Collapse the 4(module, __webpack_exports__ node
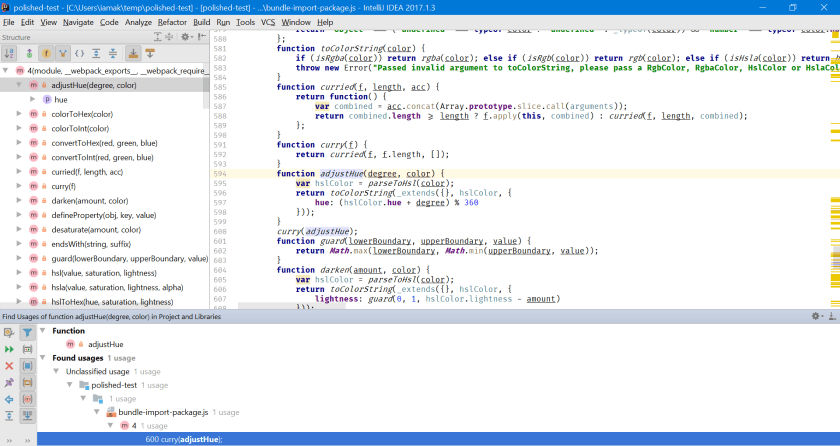Image resolution: width=840 pixels, height=446 pixels. [x=5, y=70]
